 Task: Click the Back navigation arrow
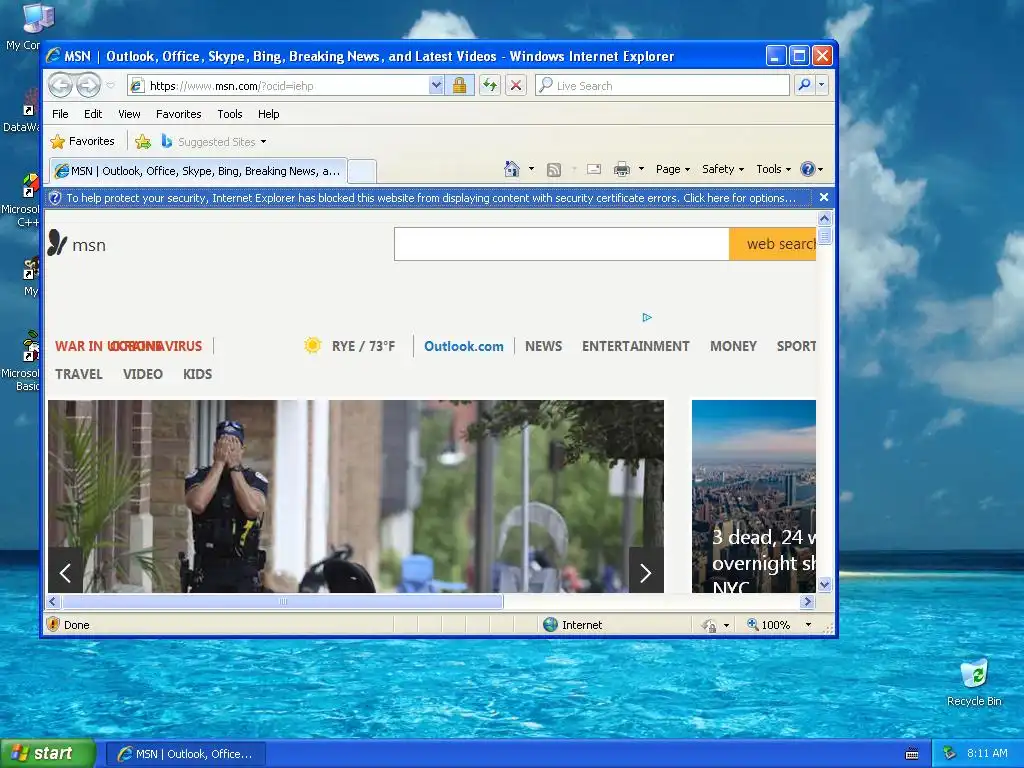60,86
